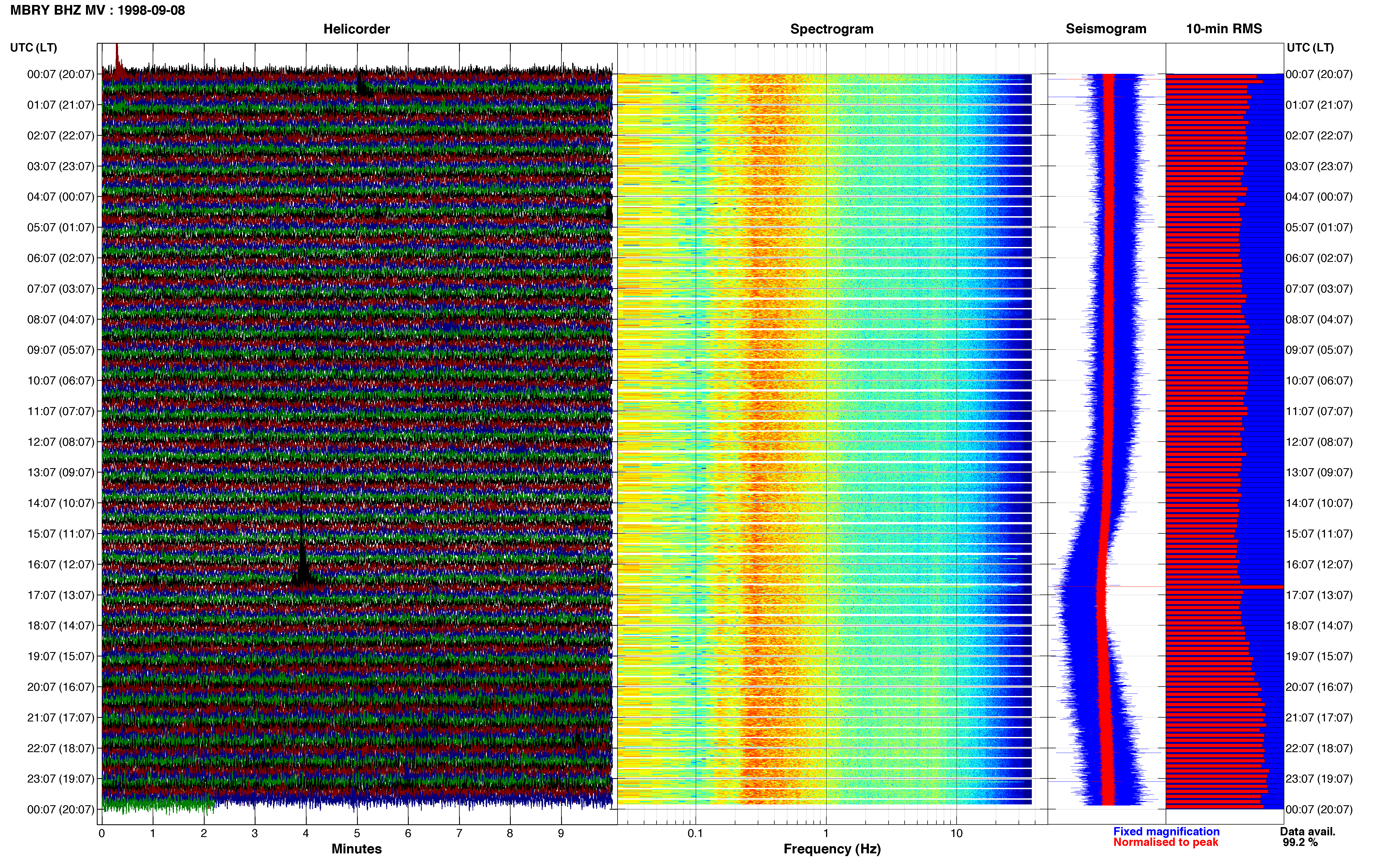This screenshot has height=868, width=1388.
Task: Click the Normalised to peak legend text
Action: [x=1166, y=842]
